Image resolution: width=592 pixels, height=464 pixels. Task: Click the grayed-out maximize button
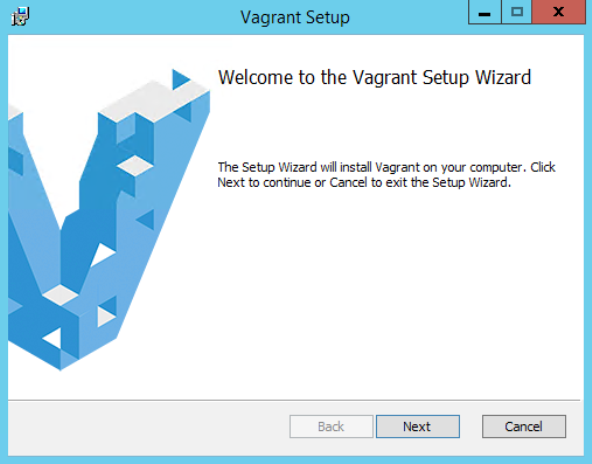517,12
